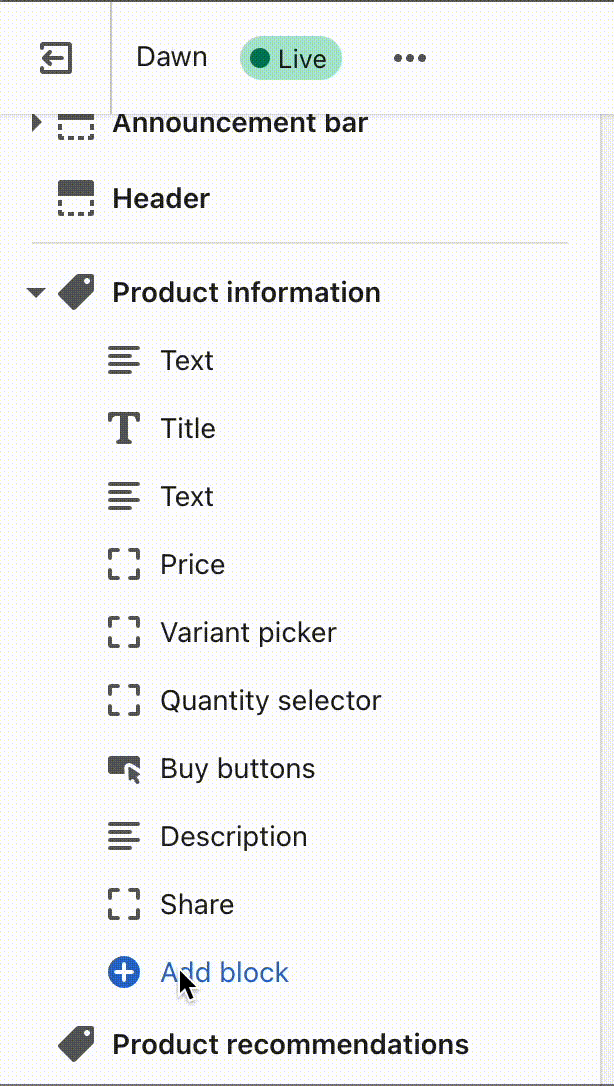
Task: Select the Quantity selector block
Action: point(269,700)
